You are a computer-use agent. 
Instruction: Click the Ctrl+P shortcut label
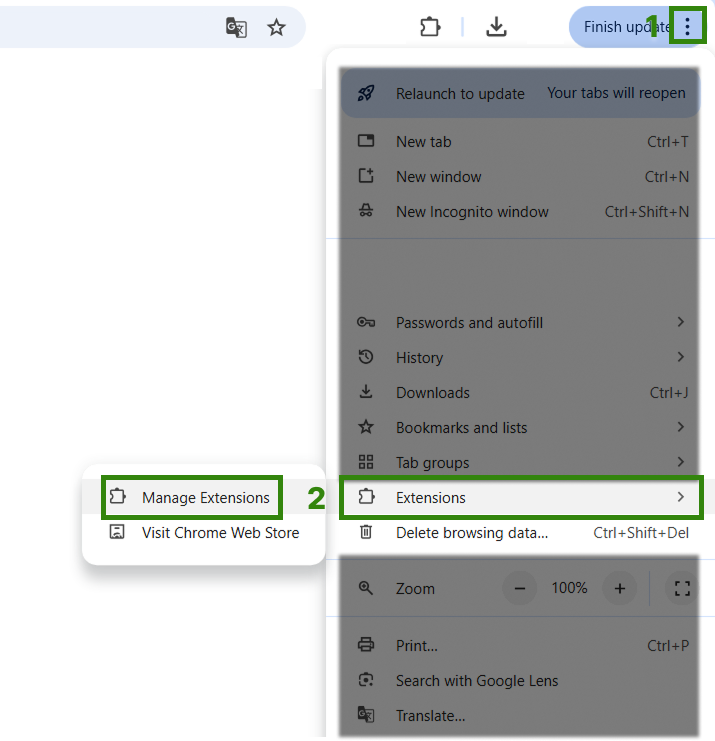pyautogui.click(x=668, y=646)
